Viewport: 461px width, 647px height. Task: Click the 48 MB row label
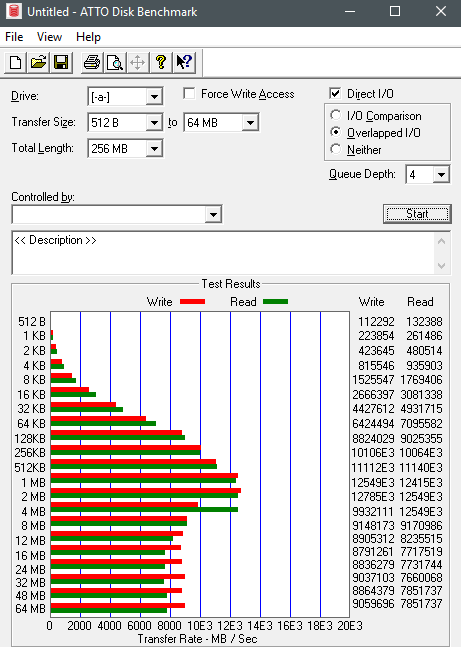pos(30,596)
